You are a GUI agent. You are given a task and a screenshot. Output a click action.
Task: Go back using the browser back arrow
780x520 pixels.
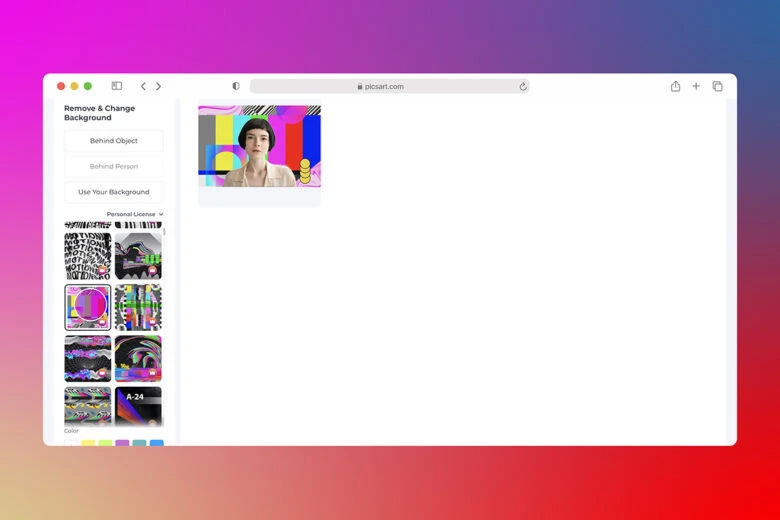point(143,86)
